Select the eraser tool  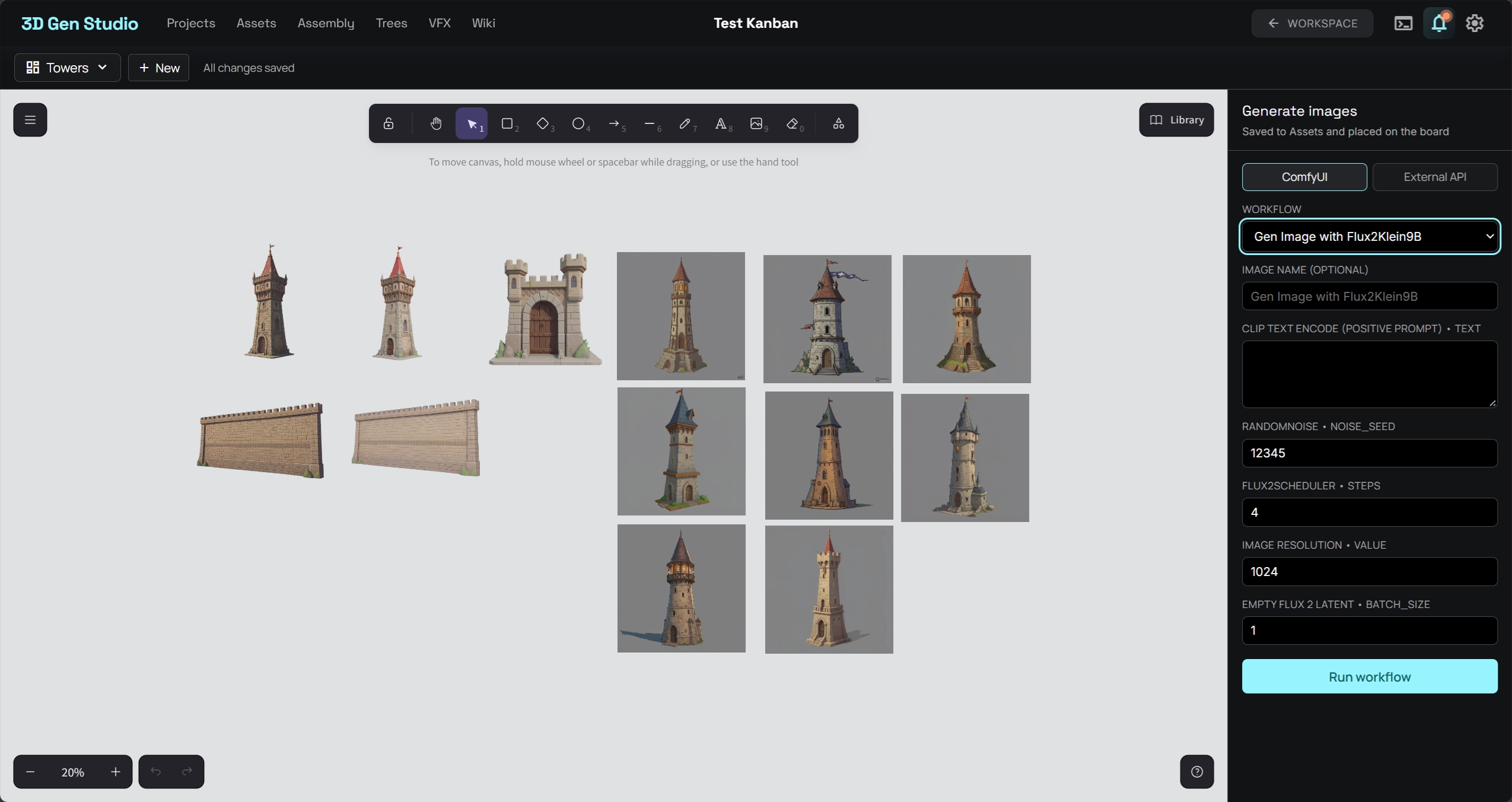(792, 123)
